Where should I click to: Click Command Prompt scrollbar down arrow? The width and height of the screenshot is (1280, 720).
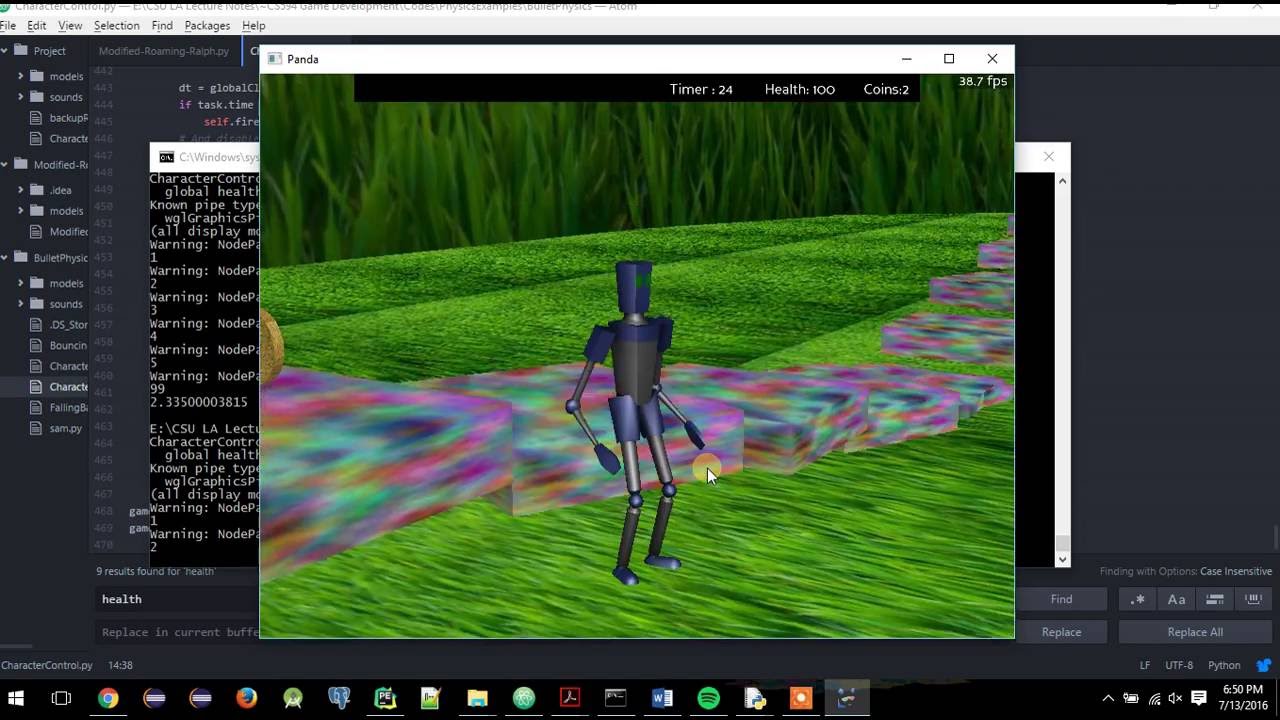1062,560
